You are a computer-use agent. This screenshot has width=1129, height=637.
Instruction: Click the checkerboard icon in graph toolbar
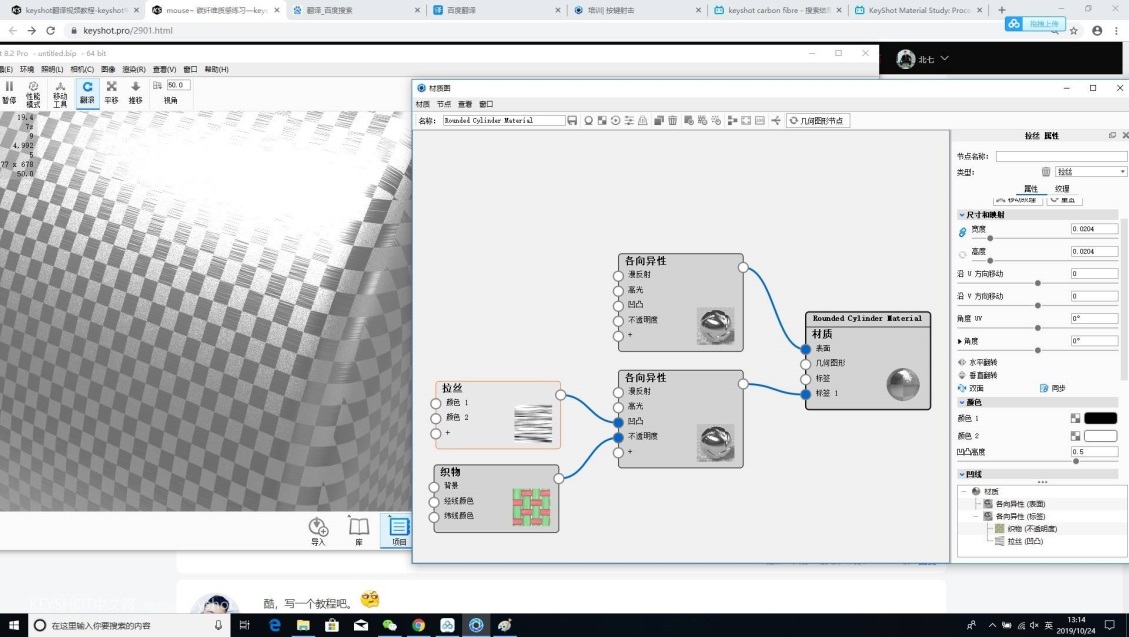click(x=602, y=121)
